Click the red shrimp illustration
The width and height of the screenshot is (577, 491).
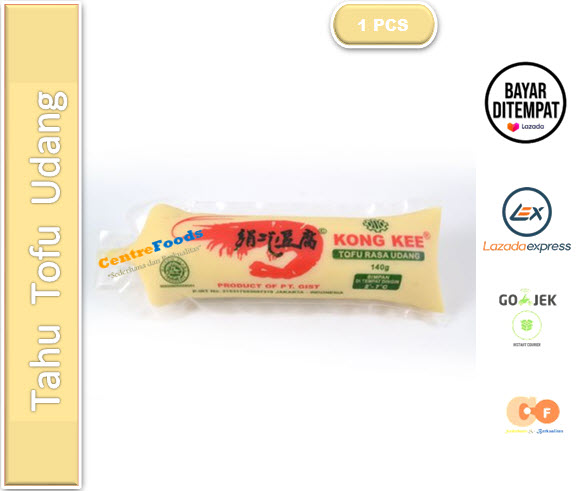point(250,245)
